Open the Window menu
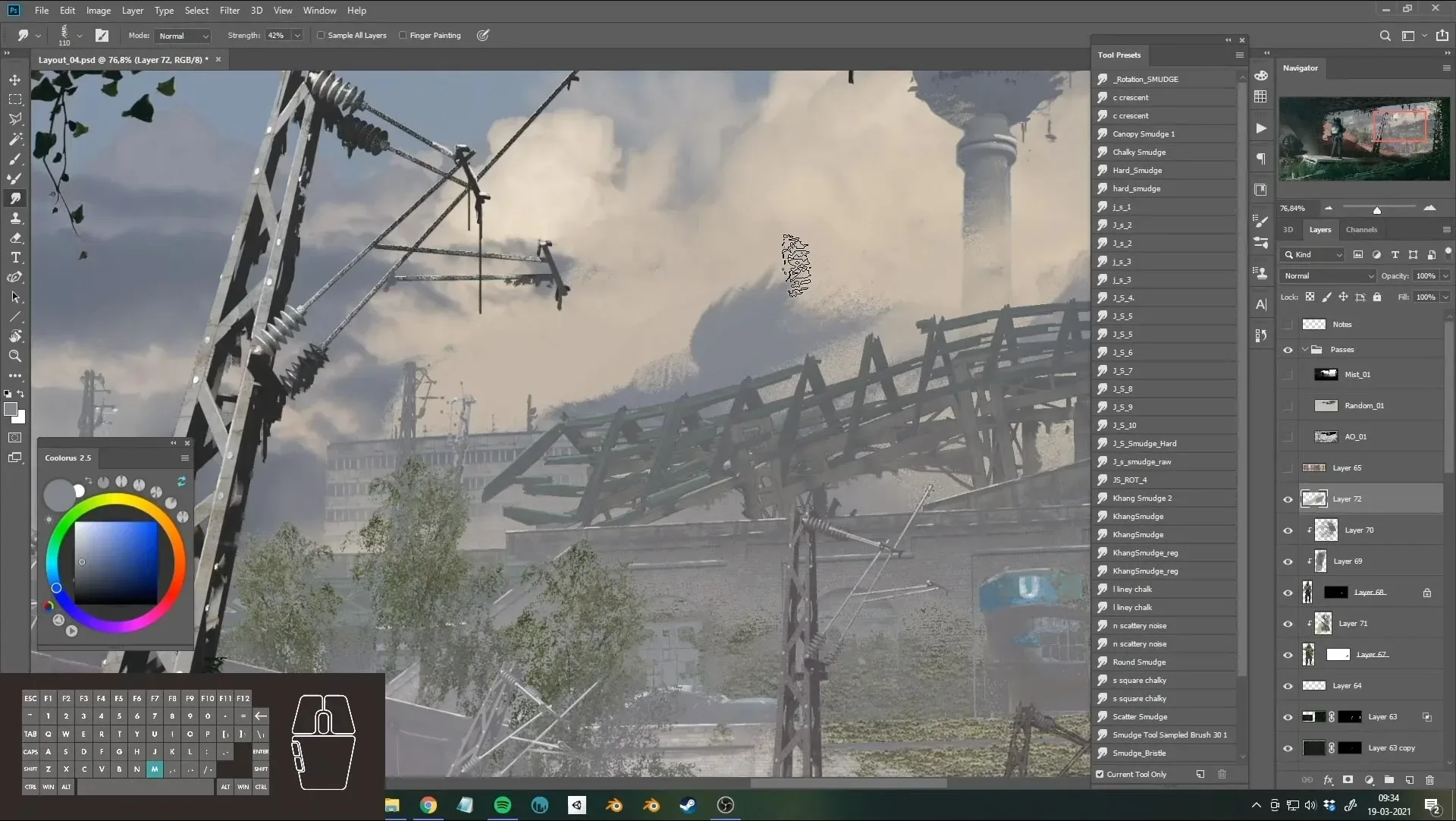The height and width of the screenshot is (821, 1456). pos(319,11)
